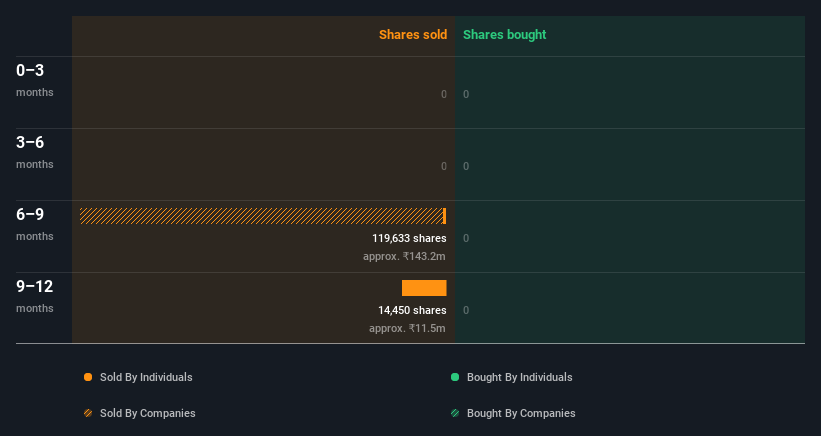
Task: Click the Shares bought column header
Action: pyautogui.click(x=505, y=35)
